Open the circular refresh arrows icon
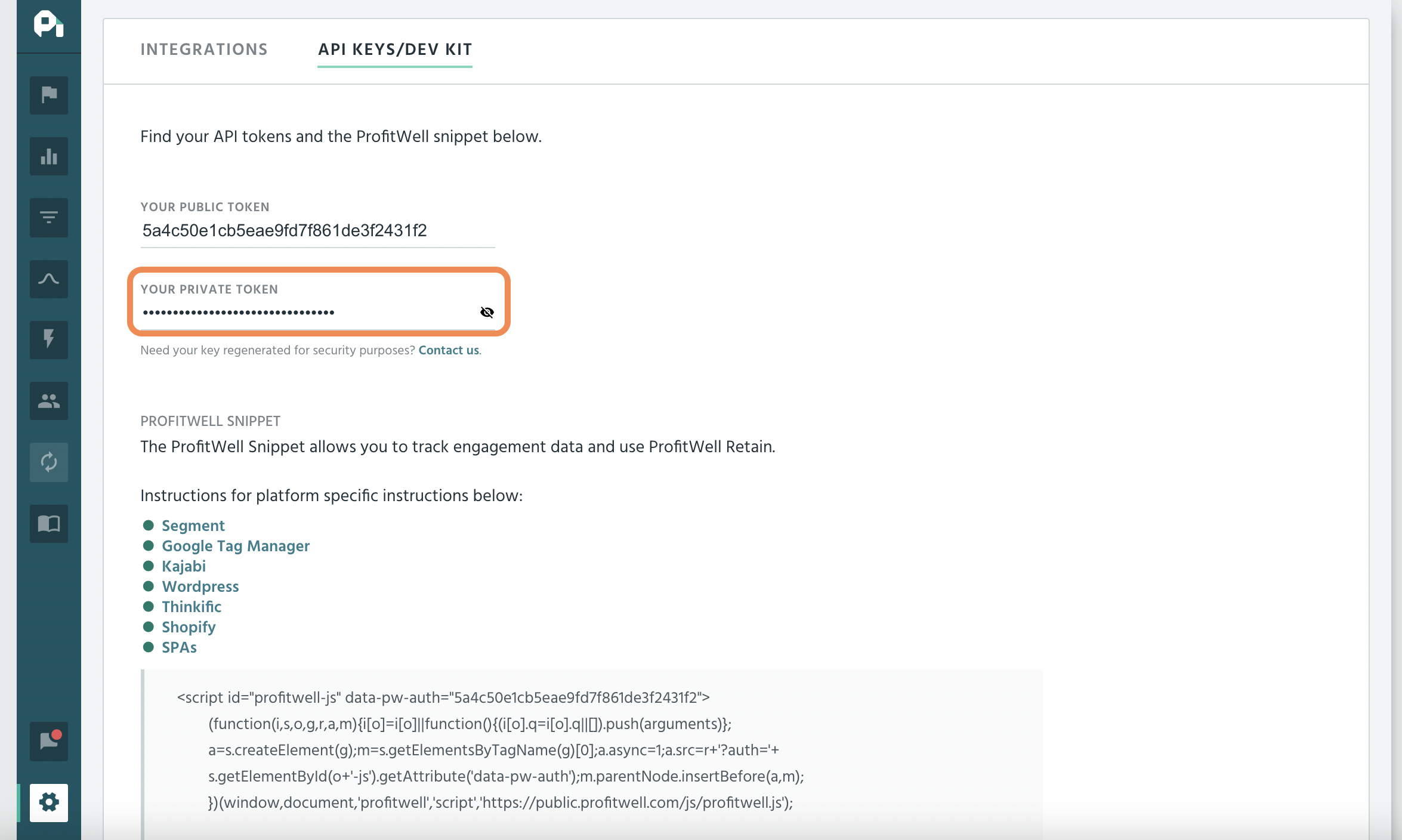Image resolution: width=1402 pixels, height=840 pixels. coord(49,462)
